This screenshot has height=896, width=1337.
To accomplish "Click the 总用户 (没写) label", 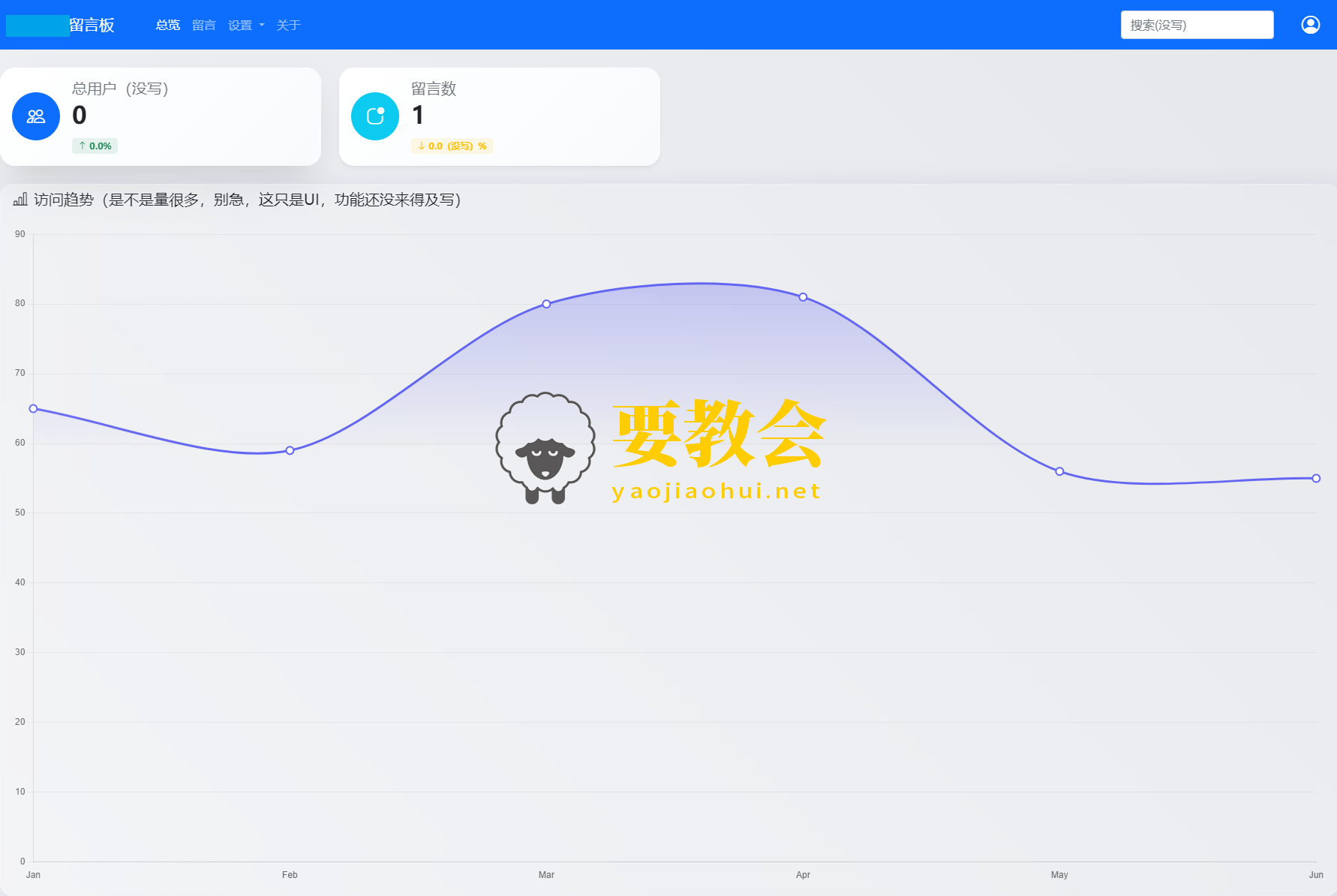I will pos(120,89).
